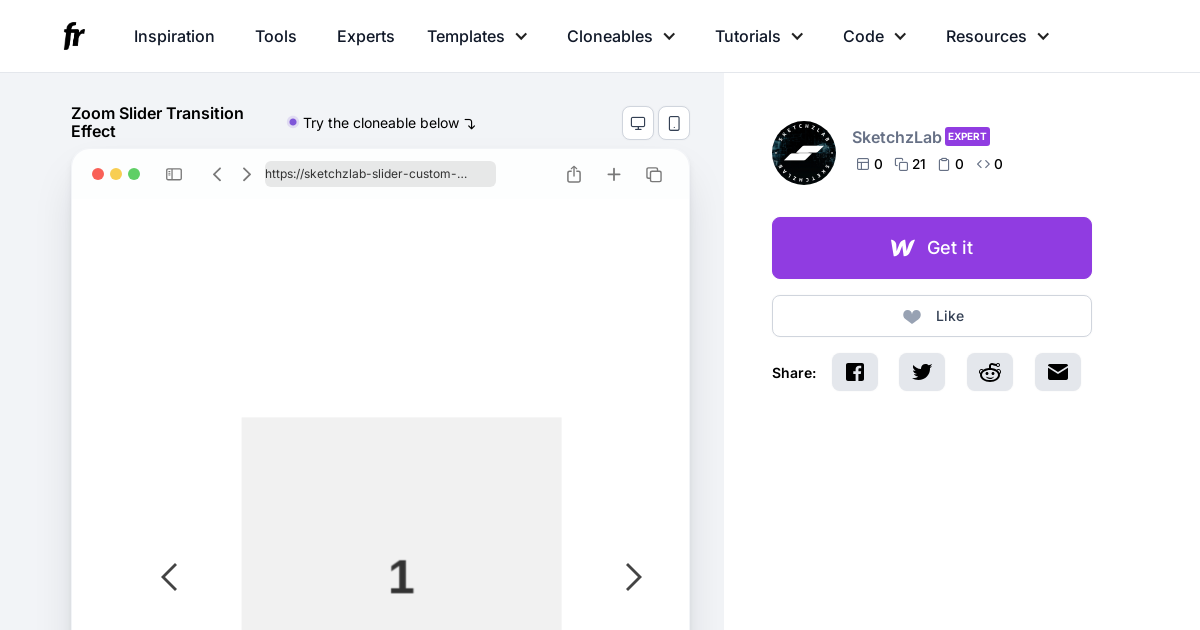Click the share icon in the browser mockup

pyautogui.click(x=574, y=174)
